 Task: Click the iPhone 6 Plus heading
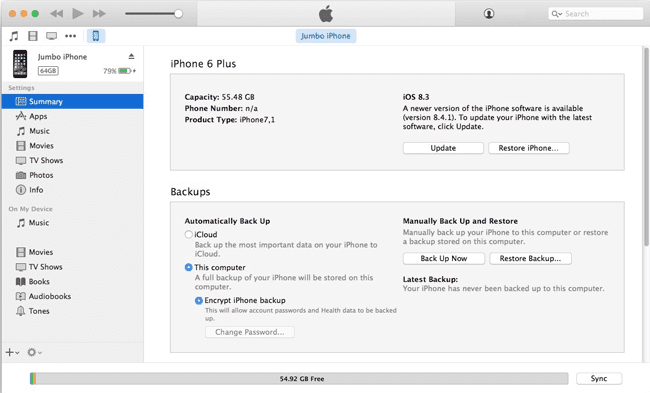point(203,64)
